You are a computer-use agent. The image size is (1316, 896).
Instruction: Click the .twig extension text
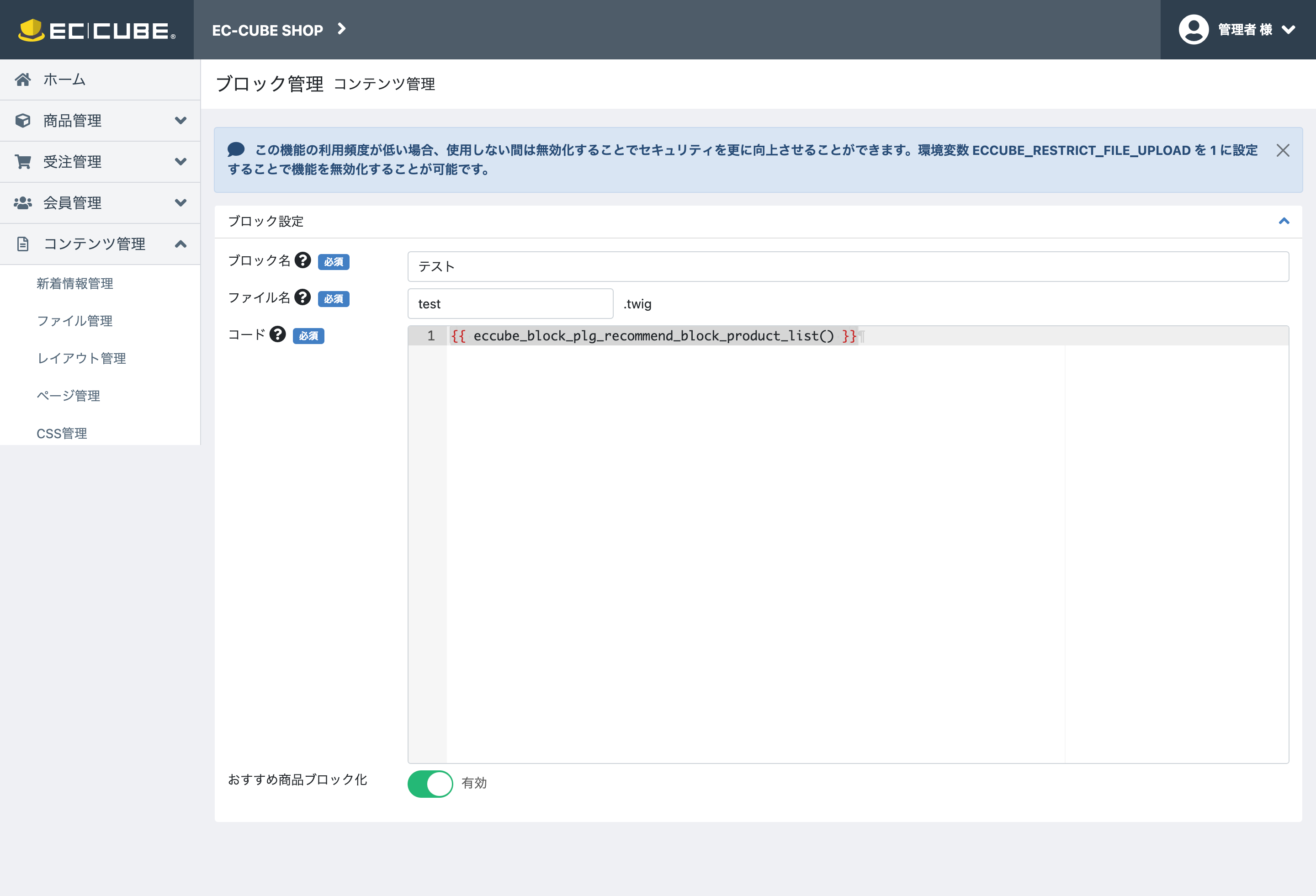[x=637, y=304]
